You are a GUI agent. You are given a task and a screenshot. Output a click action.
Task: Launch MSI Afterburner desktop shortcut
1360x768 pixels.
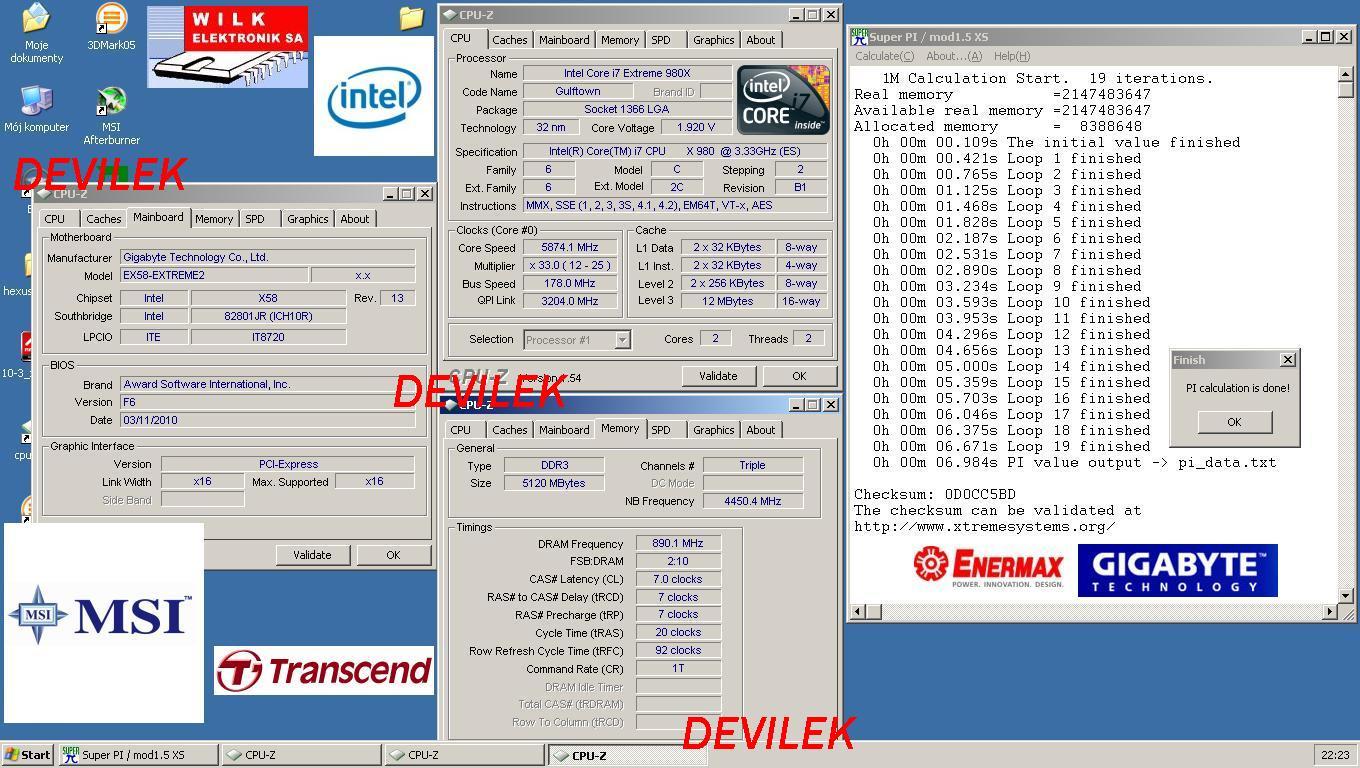point(111,115)
